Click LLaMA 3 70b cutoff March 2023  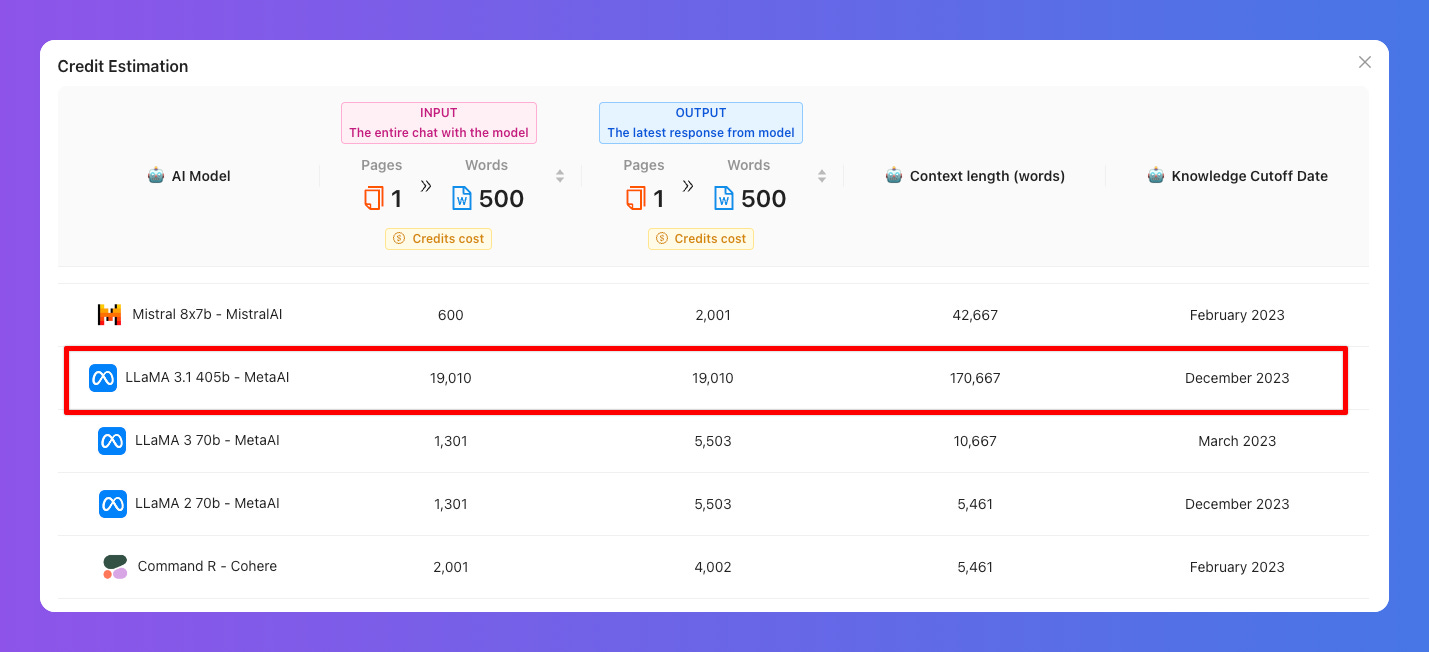[x=1237, y=441]
